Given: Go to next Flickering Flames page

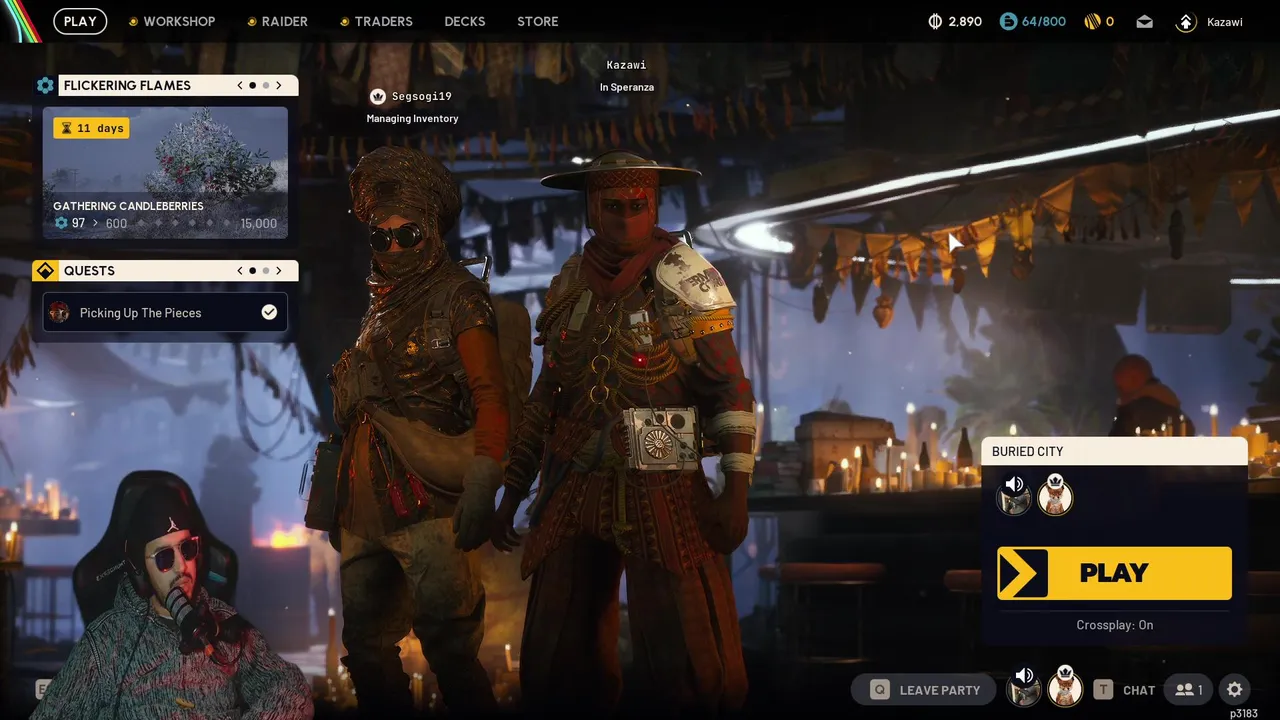Looking at the screenshot, I should coord(278,85).
